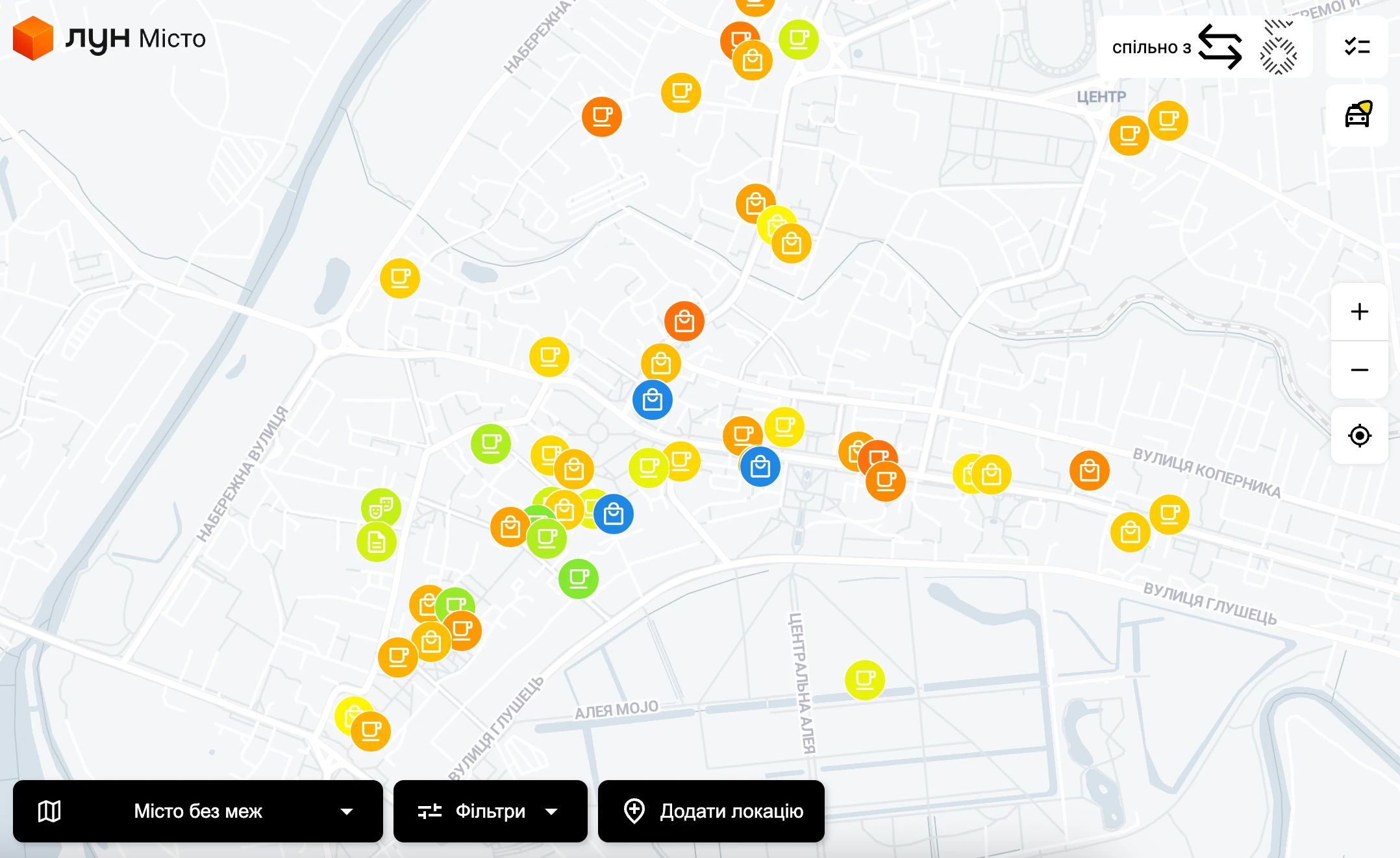The image size is (1400, 858).
Task: Open the checklist icon in top right
Action: (1356, 47)
